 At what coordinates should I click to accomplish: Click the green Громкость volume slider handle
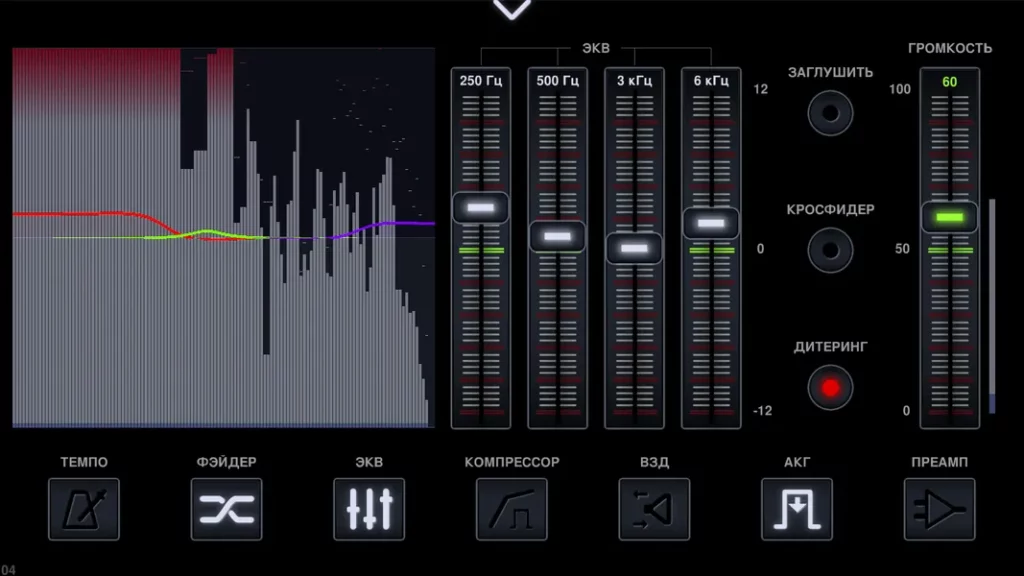tap(949, 217)
